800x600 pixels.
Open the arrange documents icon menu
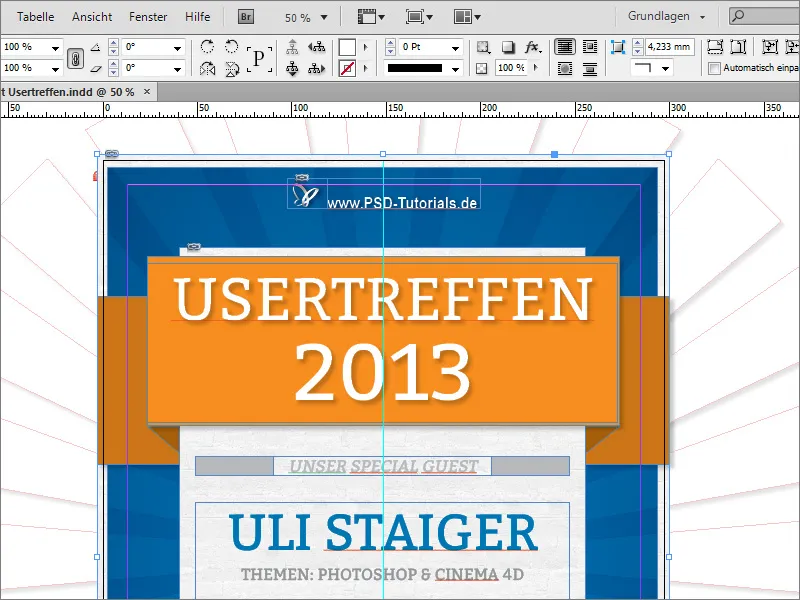click(x=467, y=17)
